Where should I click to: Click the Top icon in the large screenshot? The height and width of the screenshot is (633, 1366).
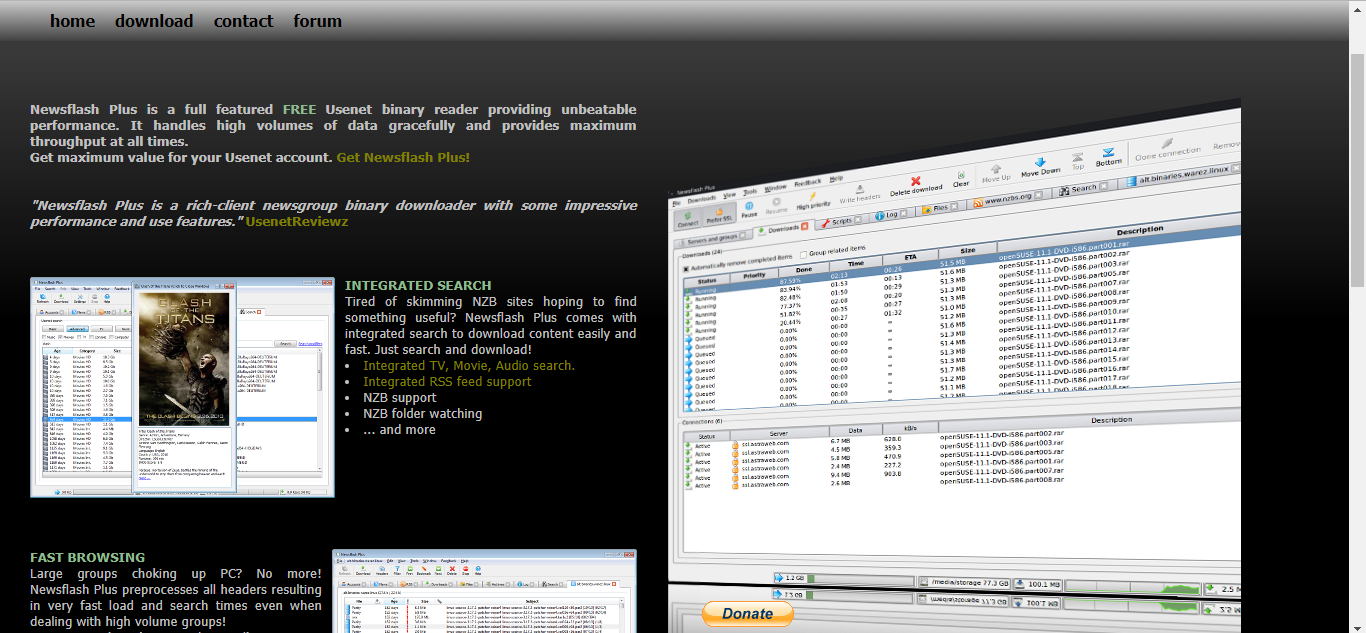[1077, 161]
